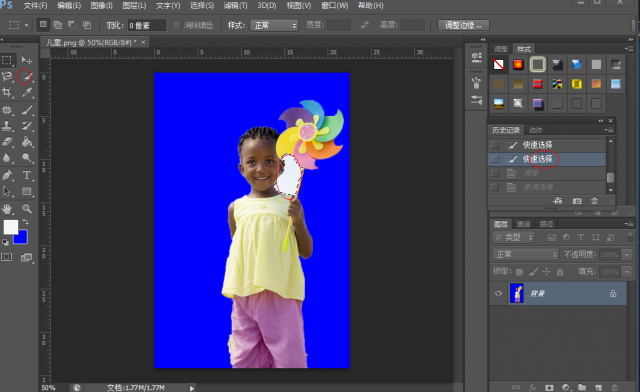
Task: Select the Spot Healing Brush tool
Action: pyautogui.click(x=7, y=110)
